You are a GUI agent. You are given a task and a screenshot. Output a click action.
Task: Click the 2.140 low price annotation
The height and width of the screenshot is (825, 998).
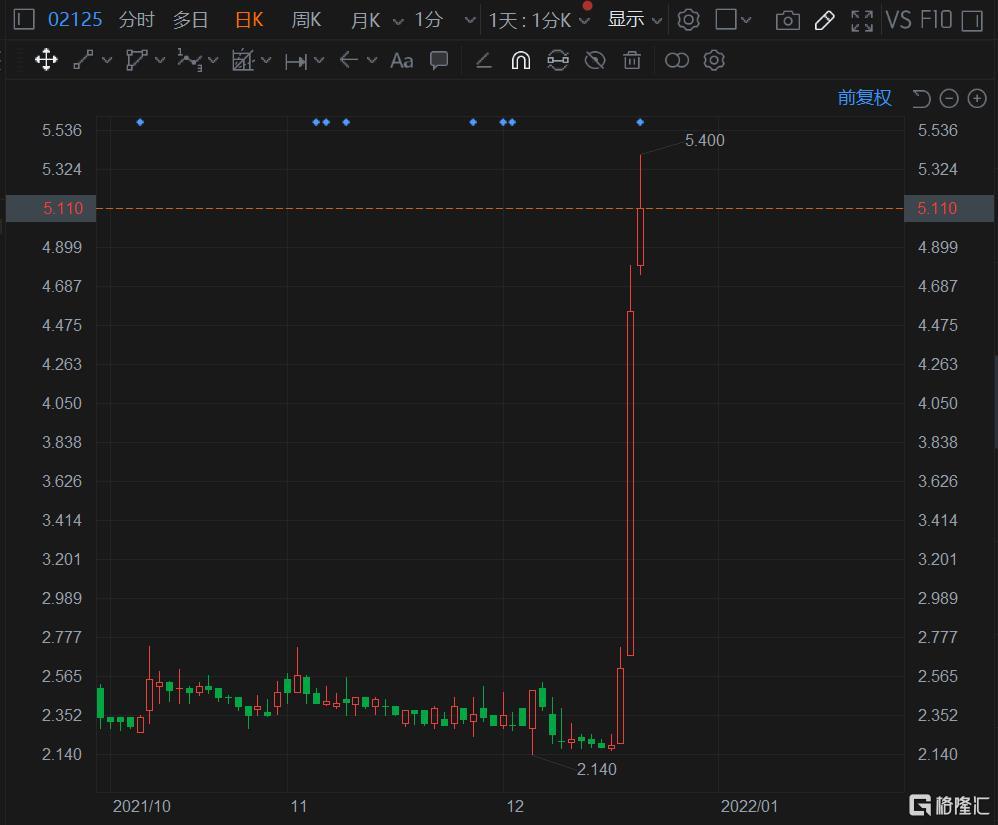tap(596, 770)
